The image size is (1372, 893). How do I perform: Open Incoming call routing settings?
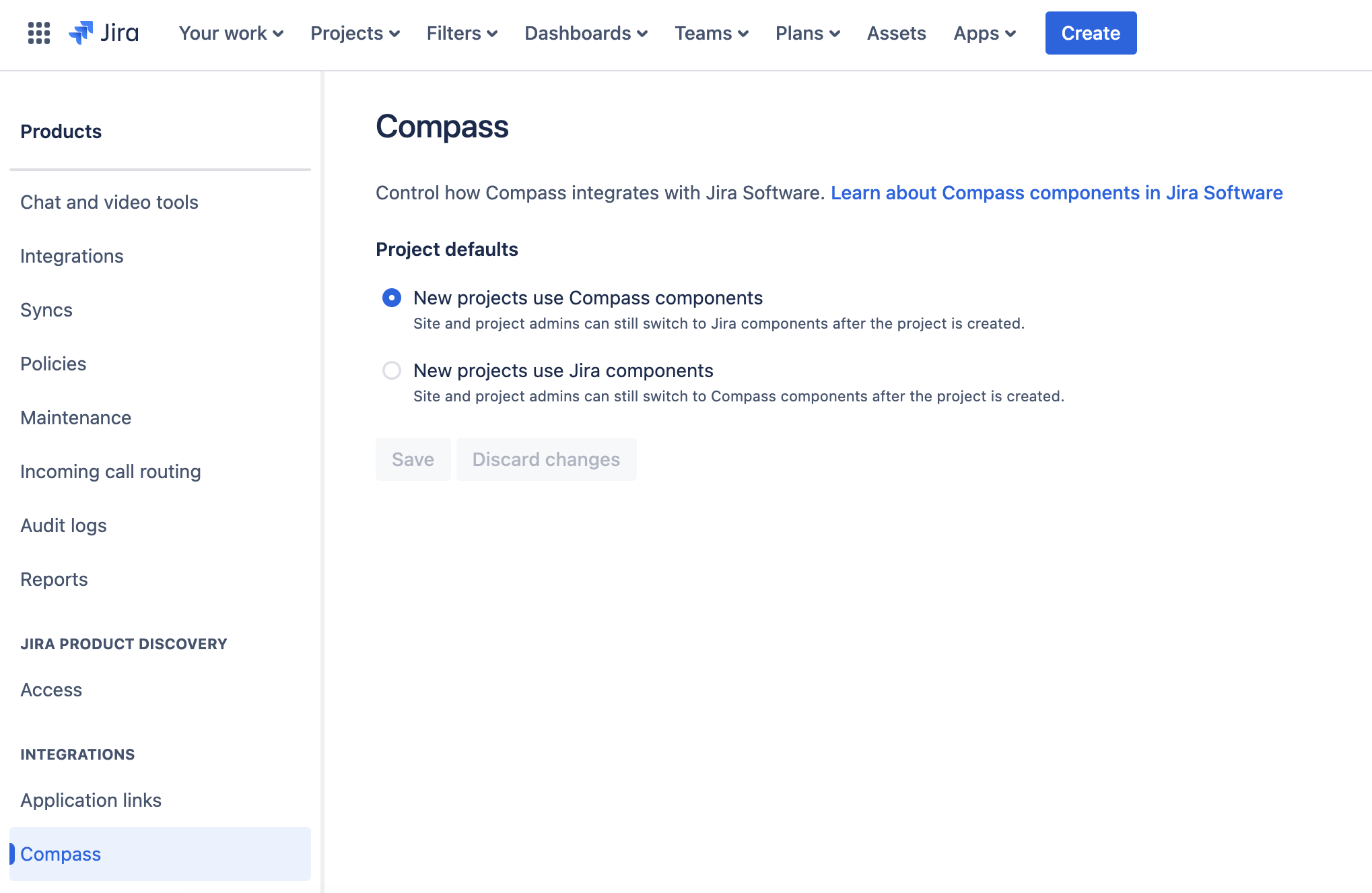(x=110, y=471)
